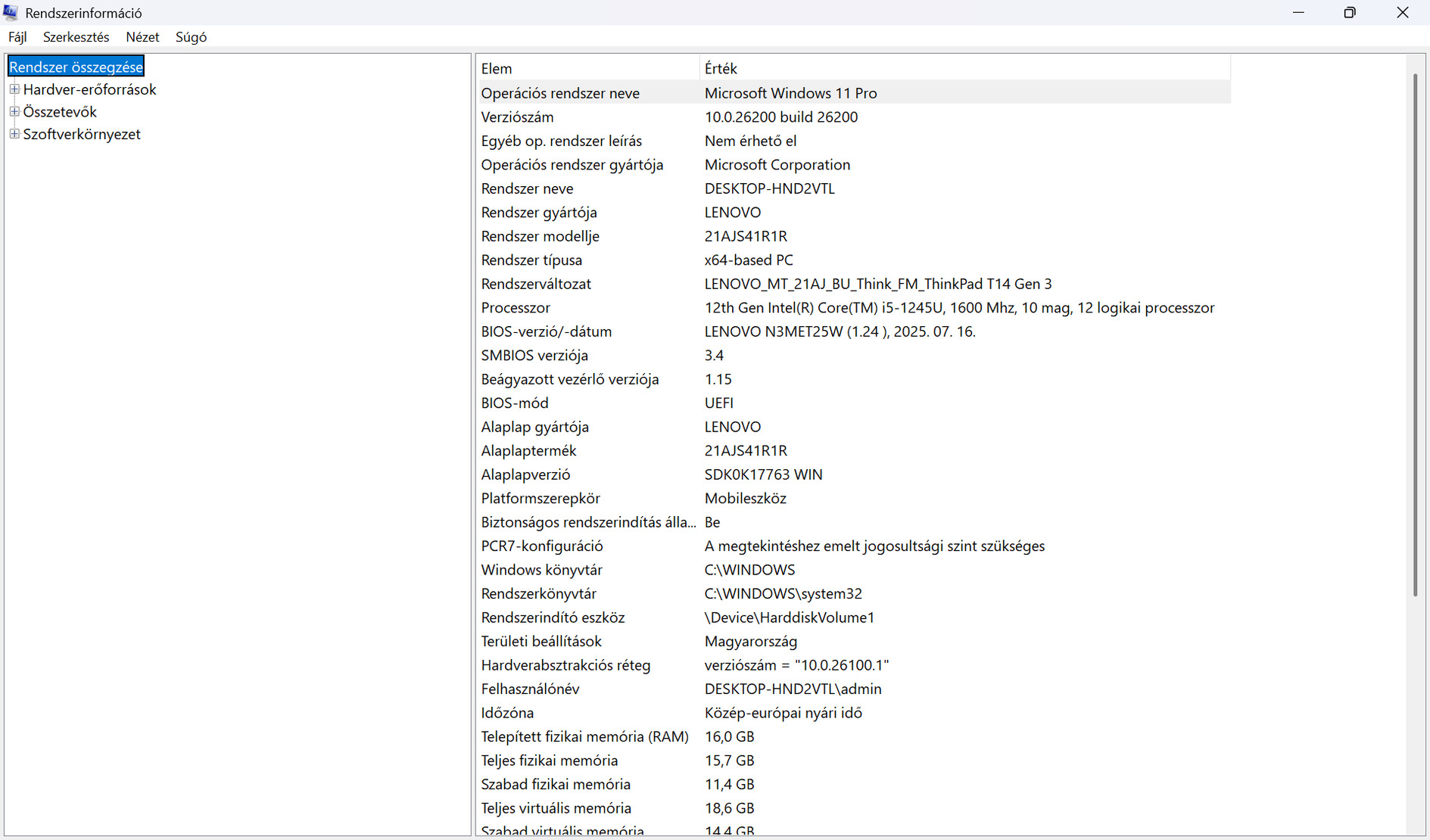Click the 'Mobileszköz' value
This screenshot has height=840, width=1430.
point(746,499)
